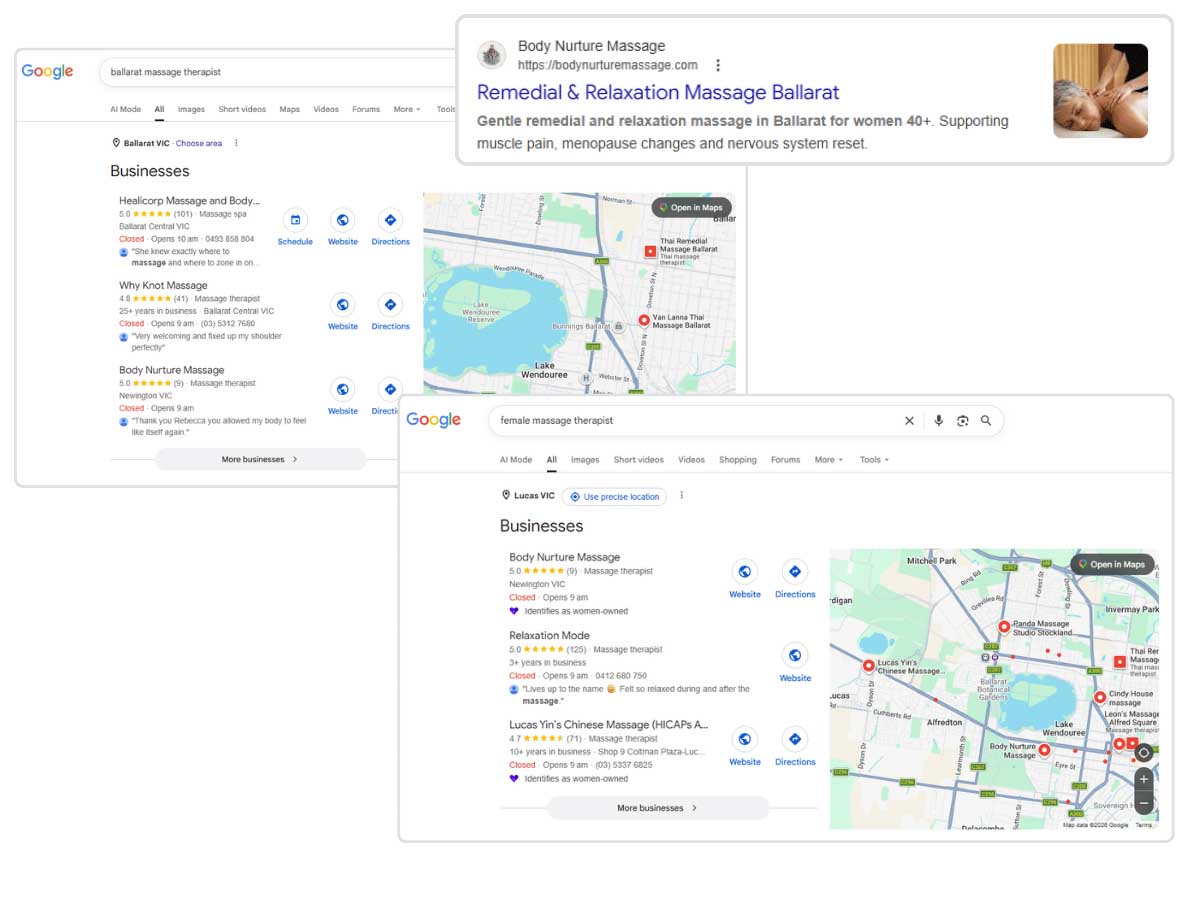The width and height of the screenshot is (1200, 900).
Task: Select Forums tab in ballarat search window
Action: point(366,110)
